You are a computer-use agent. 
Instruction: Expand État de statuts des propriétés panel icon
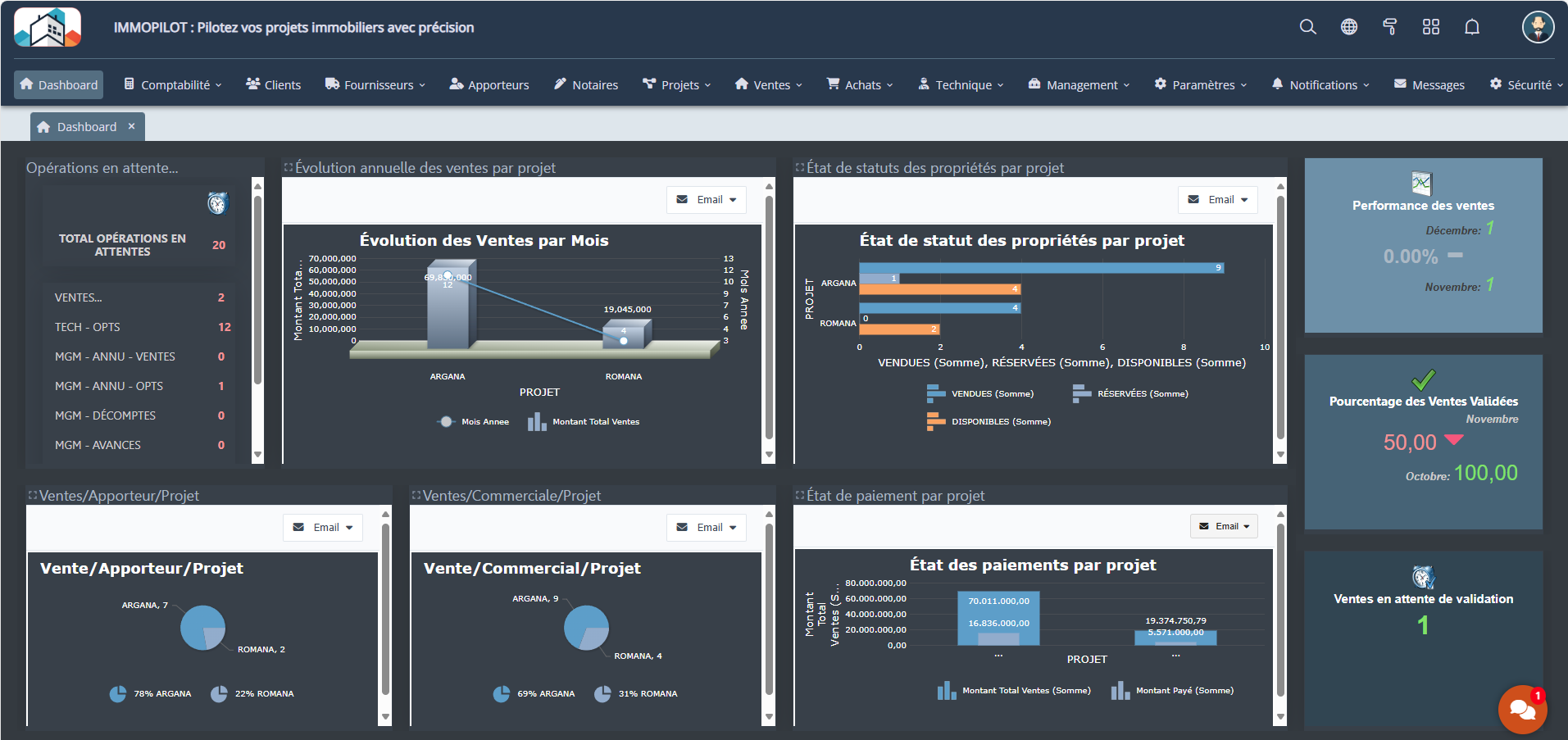click(800, 167)
